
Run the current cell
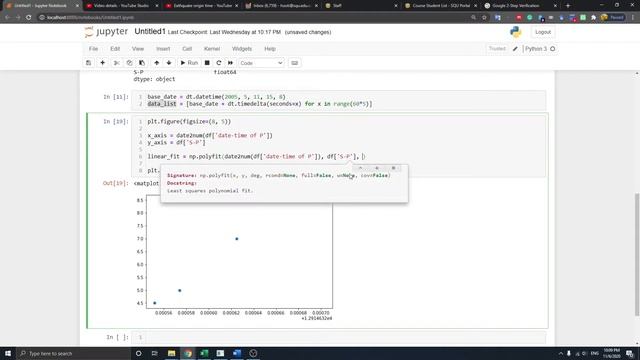click(x=189, y=63)
